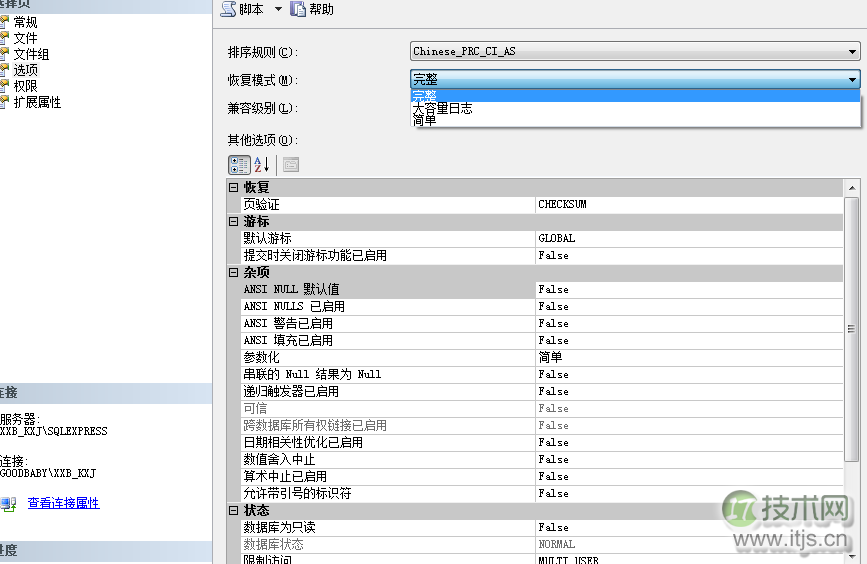The width and height of the screenshot is (867, 564).
Task: Choose 大容量日志 from recovery mode list
Action: point(443,108)
